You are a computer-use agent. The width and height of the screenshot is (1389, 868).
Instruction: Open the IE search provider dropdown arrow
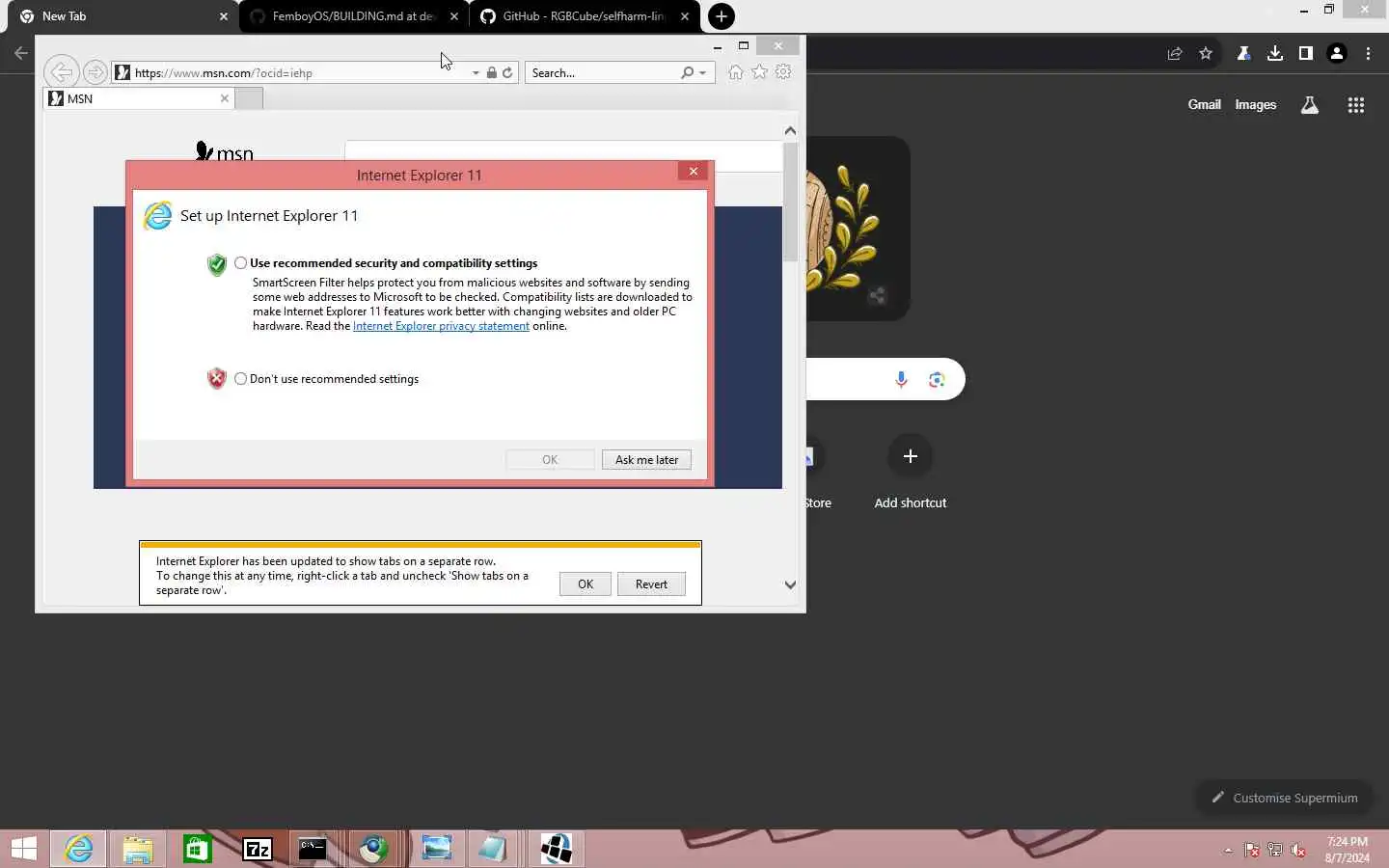coord(702,73)
